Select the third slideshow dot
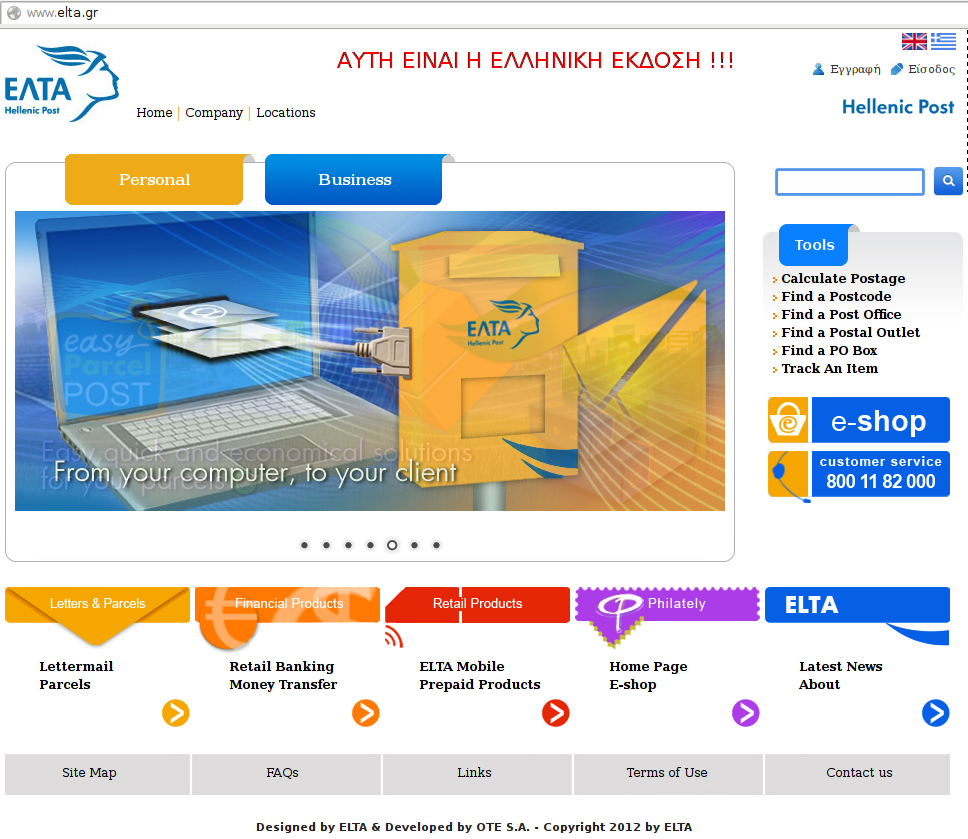 (348, 545)
